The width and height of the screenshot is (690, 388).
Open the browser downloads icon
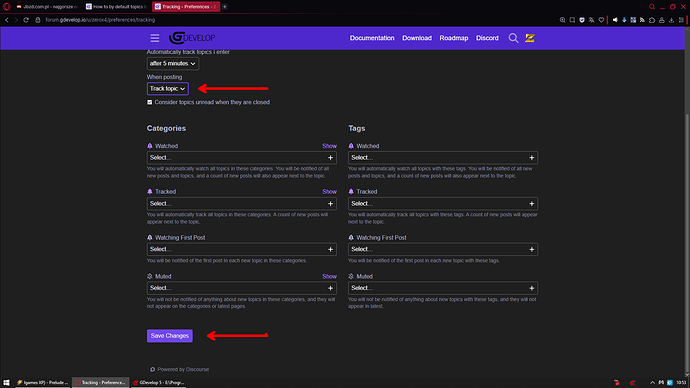672,20
